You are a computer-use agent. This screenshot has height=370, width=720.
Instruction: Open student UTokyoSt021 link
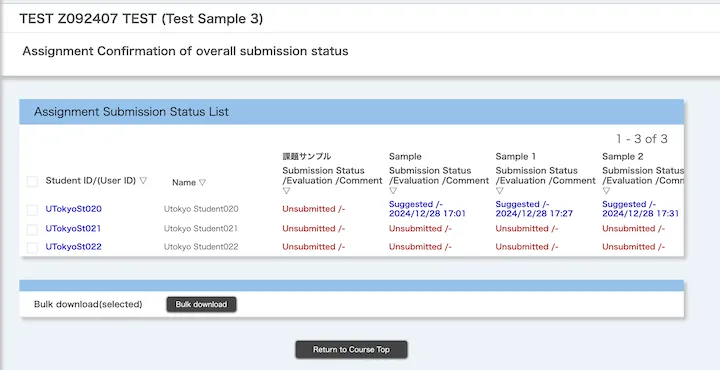73,228
